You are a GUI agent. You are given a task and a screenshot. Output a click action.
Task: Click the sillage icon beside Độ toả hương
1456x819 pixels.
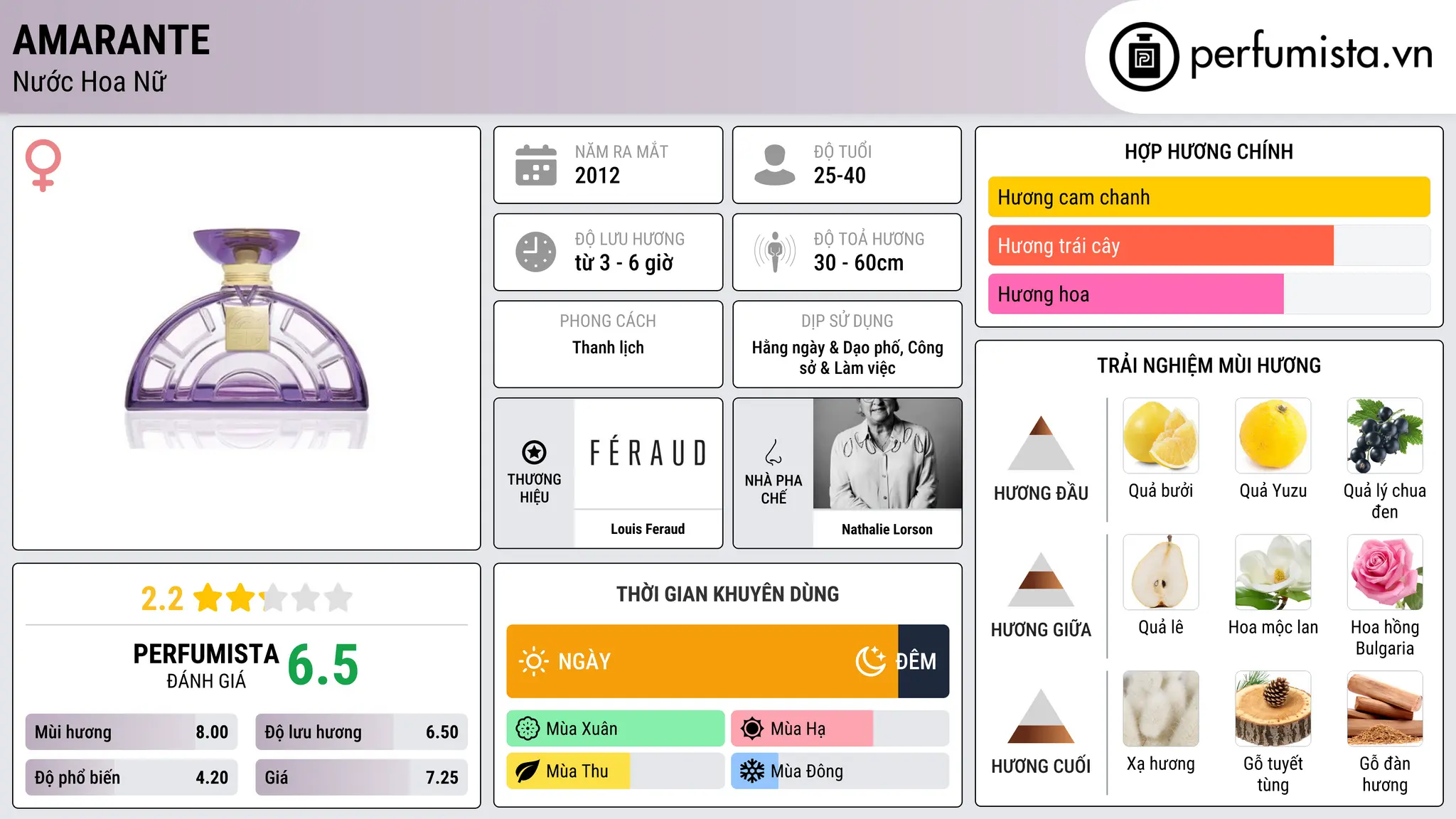click(774, 252)
